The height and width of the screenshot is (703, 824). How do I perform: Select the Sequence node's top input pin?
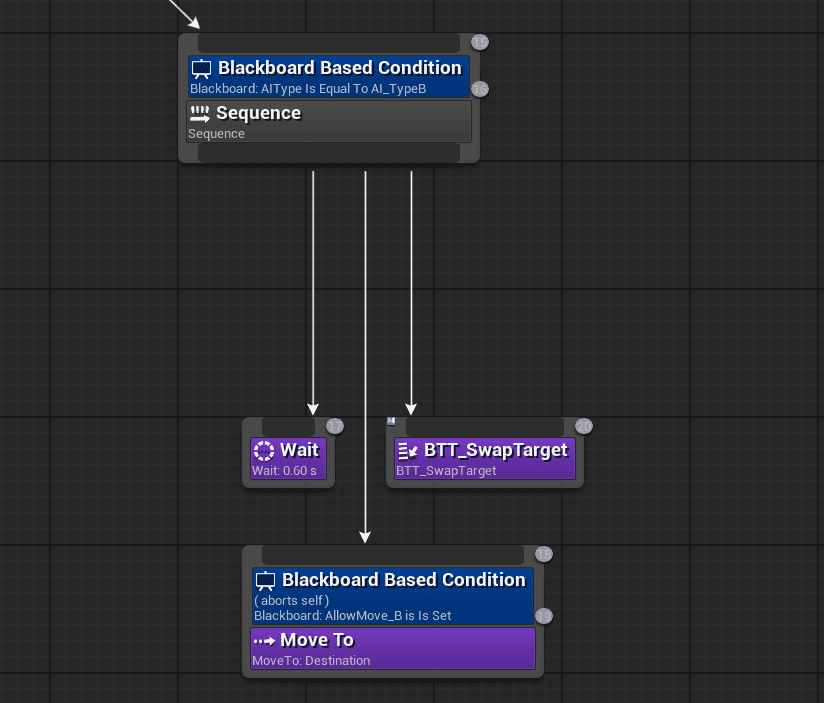[328, 43]
